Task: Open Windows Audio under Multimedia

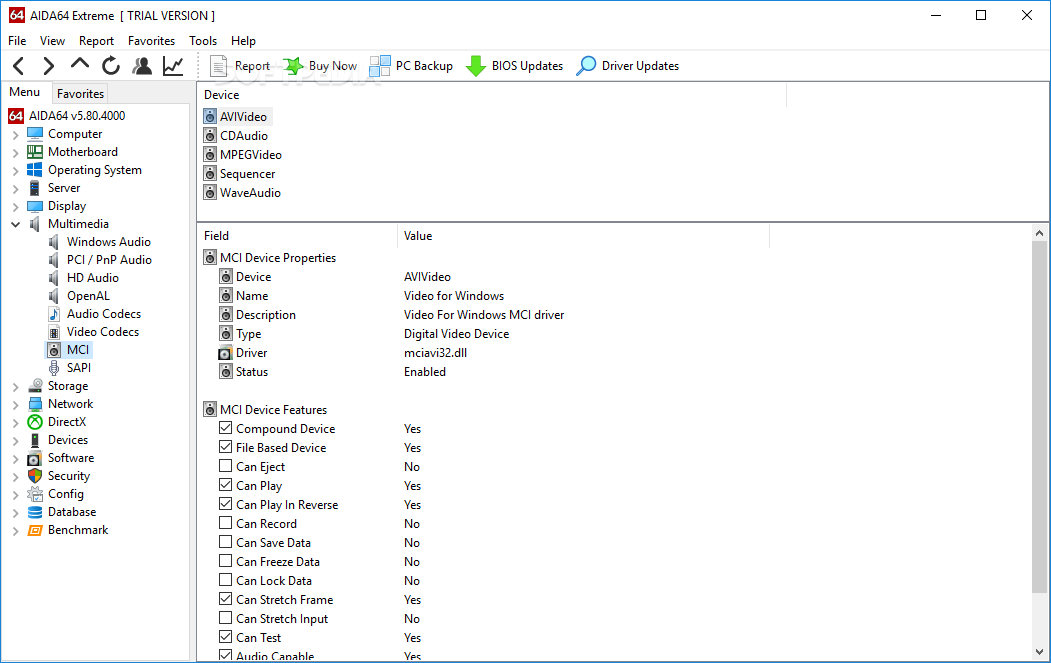Action: [109, 242]
